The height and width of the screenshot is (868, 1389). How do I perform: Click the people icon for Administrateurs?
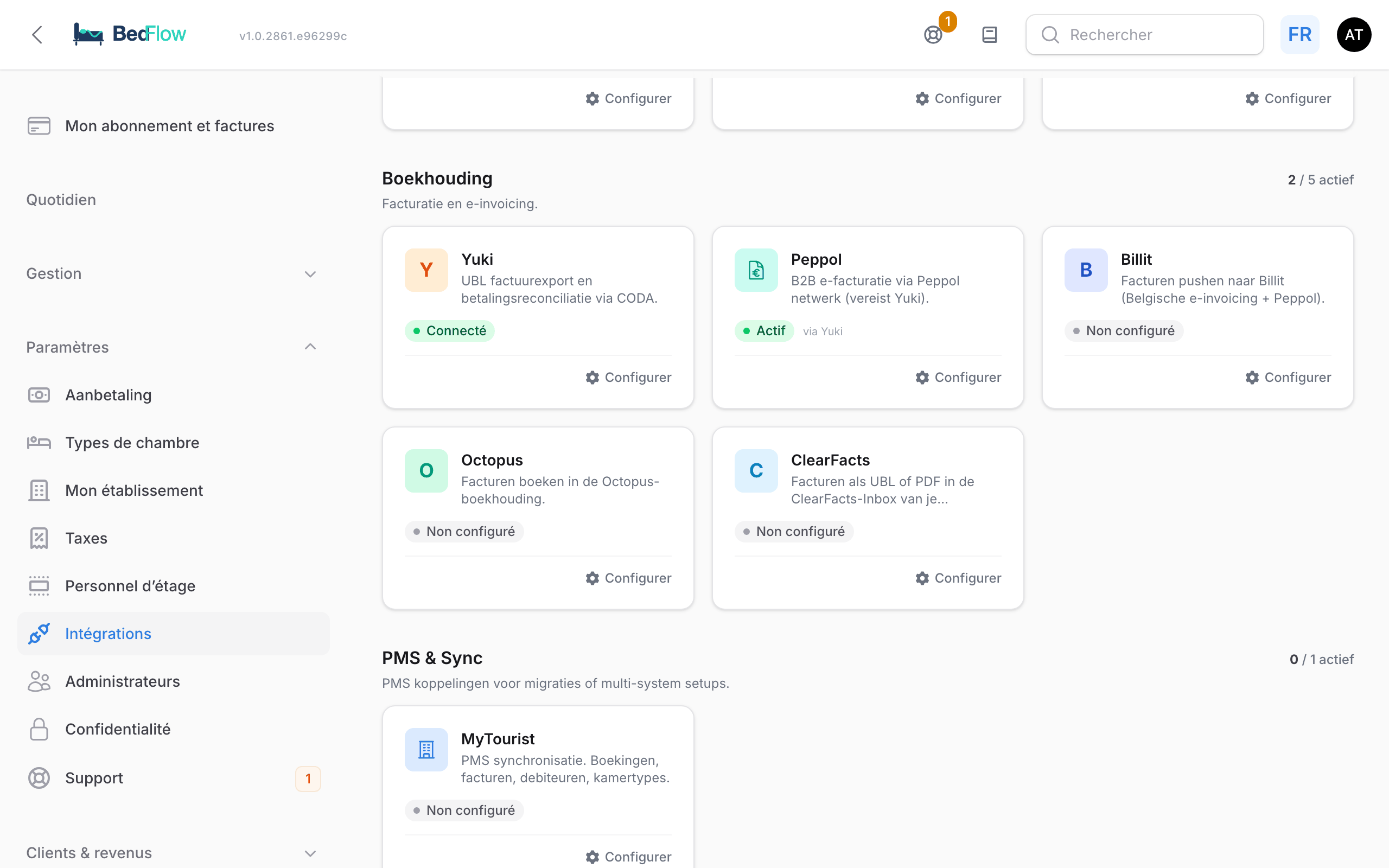[39, 681]
